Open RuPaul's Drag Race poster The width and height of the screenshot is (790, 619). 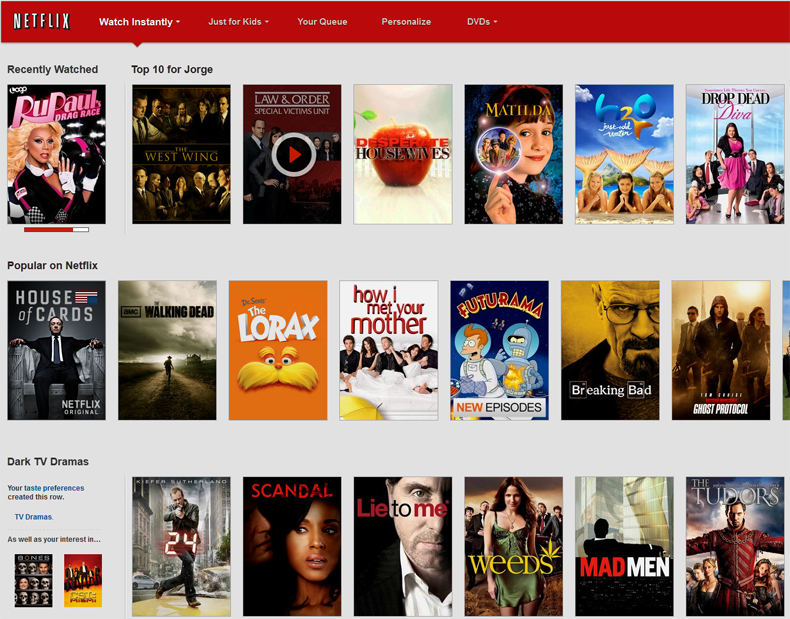tap(56, 154)
